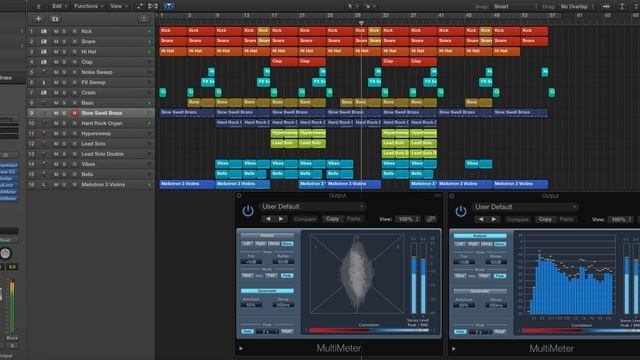Screen dimensions: 640x360
Task: Open the Drag mode dropdown No Overlap
Action: click(577, 6)
